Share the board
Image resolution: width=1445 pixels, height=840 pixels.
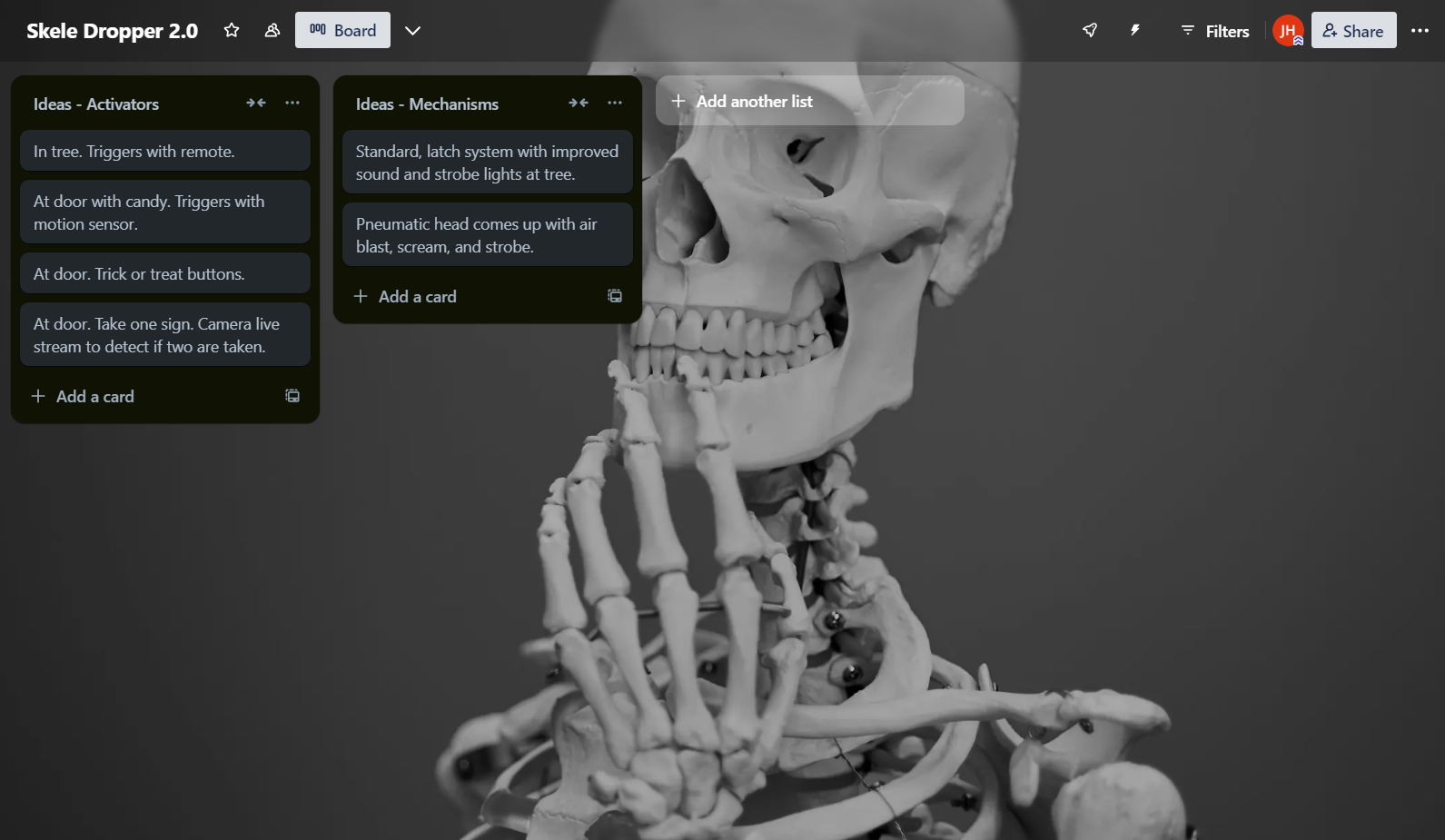pos(1353,30)
